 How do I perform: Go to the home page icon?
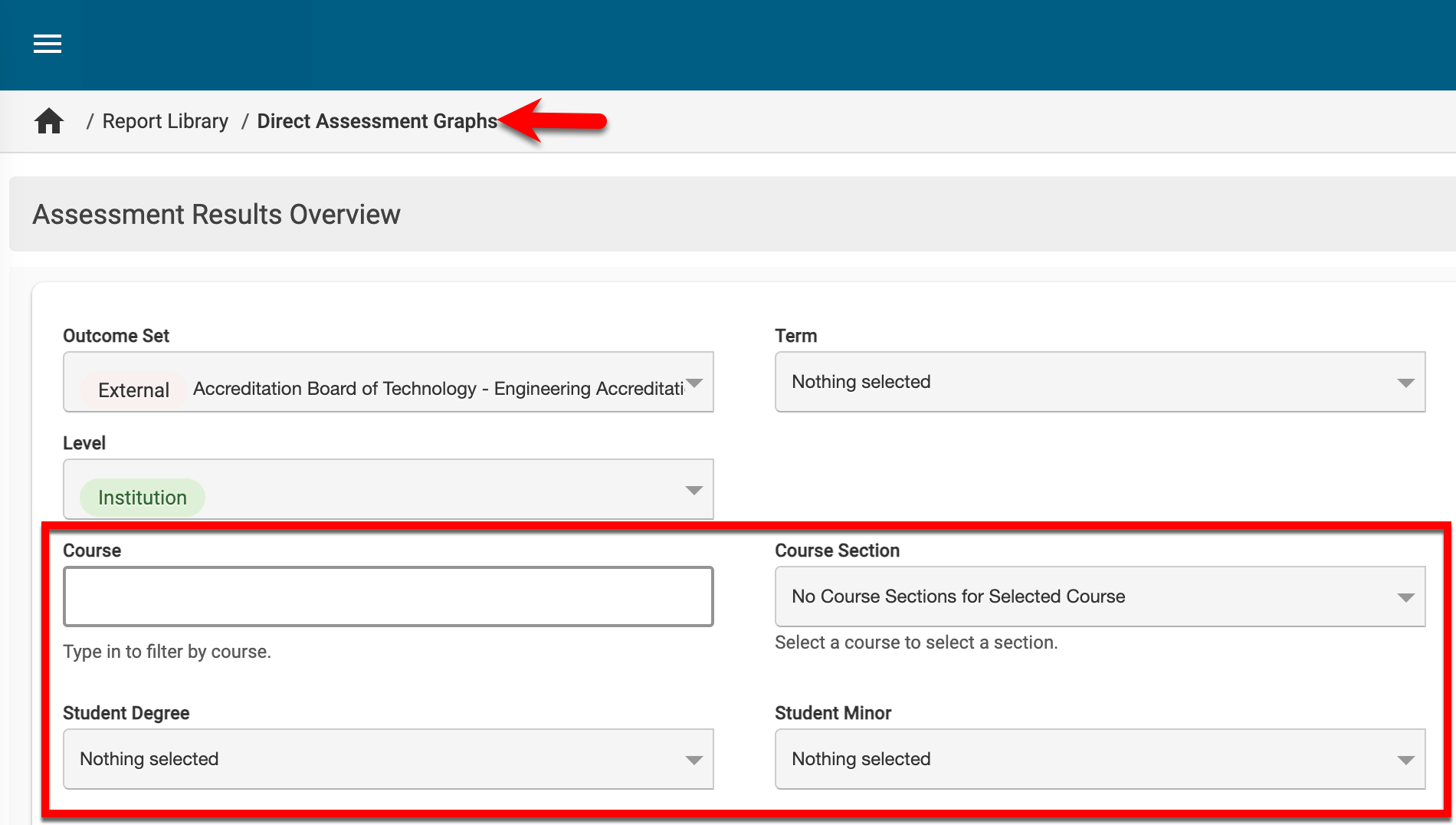click(49, 121)
